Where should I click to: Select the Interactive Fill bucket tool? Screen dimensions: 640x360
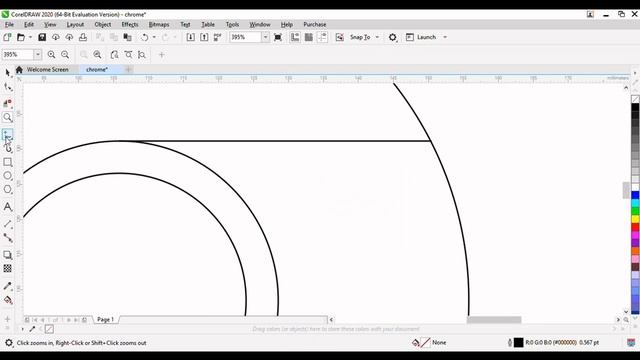tap(7, 300)
